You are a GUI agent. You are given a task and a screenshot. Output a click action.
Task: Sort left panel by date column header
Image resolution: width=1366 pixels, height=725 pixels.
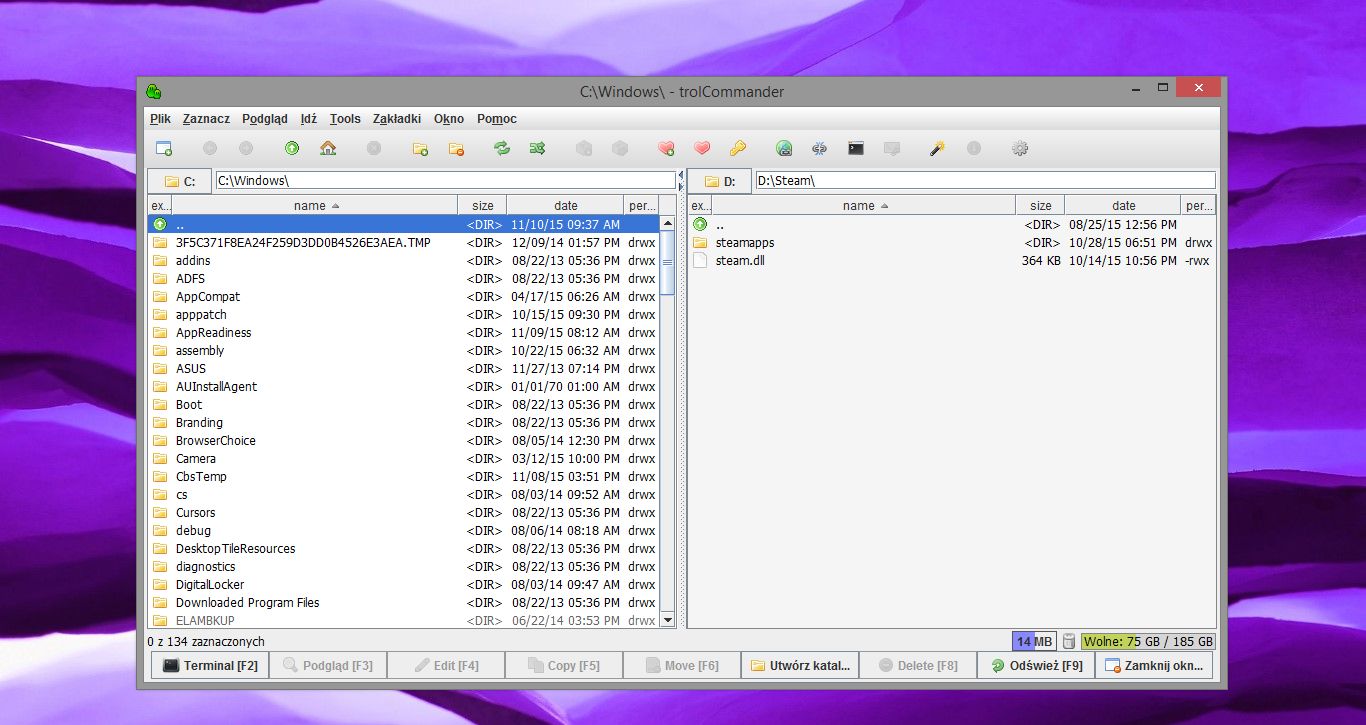click(565, 205)
